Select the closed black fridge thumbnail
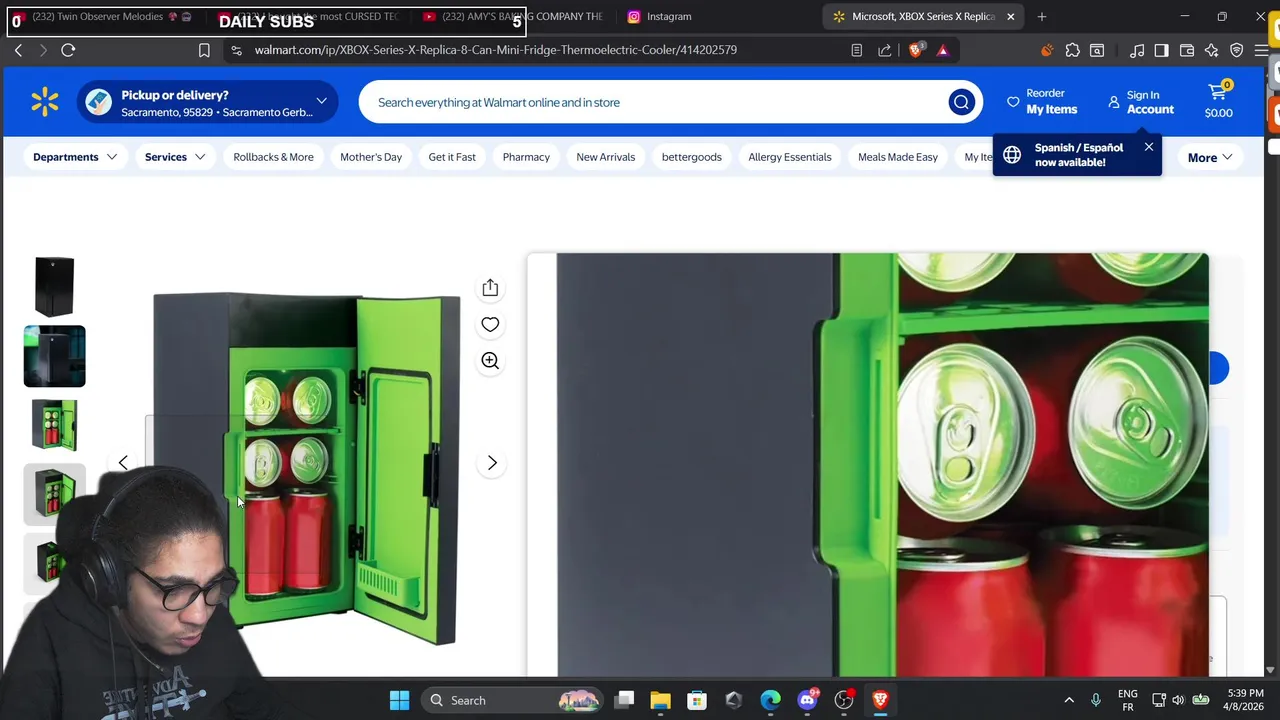 [54, 287]
